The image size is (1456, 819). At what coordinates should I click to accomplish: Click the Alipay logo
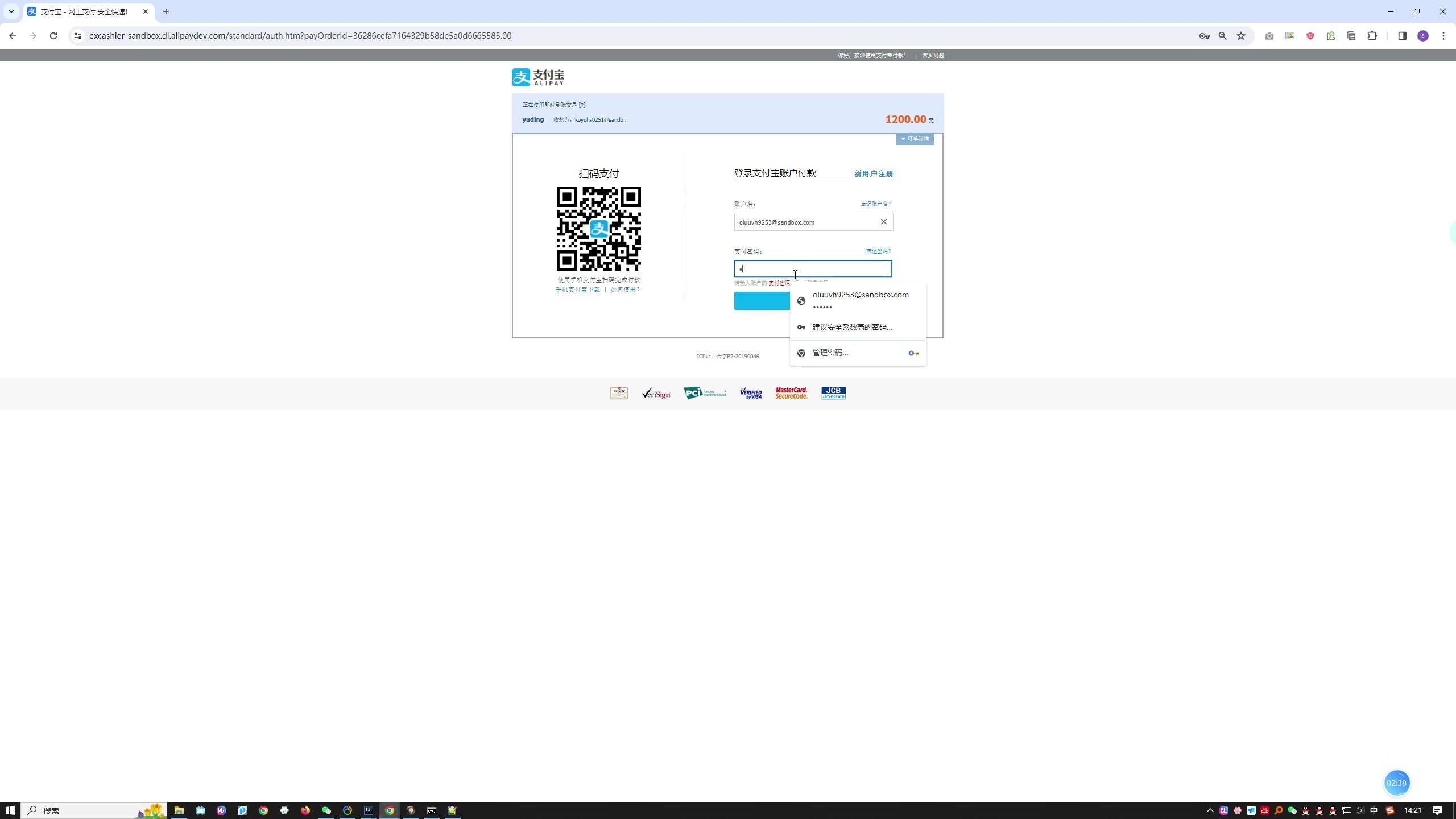(538, 77)
